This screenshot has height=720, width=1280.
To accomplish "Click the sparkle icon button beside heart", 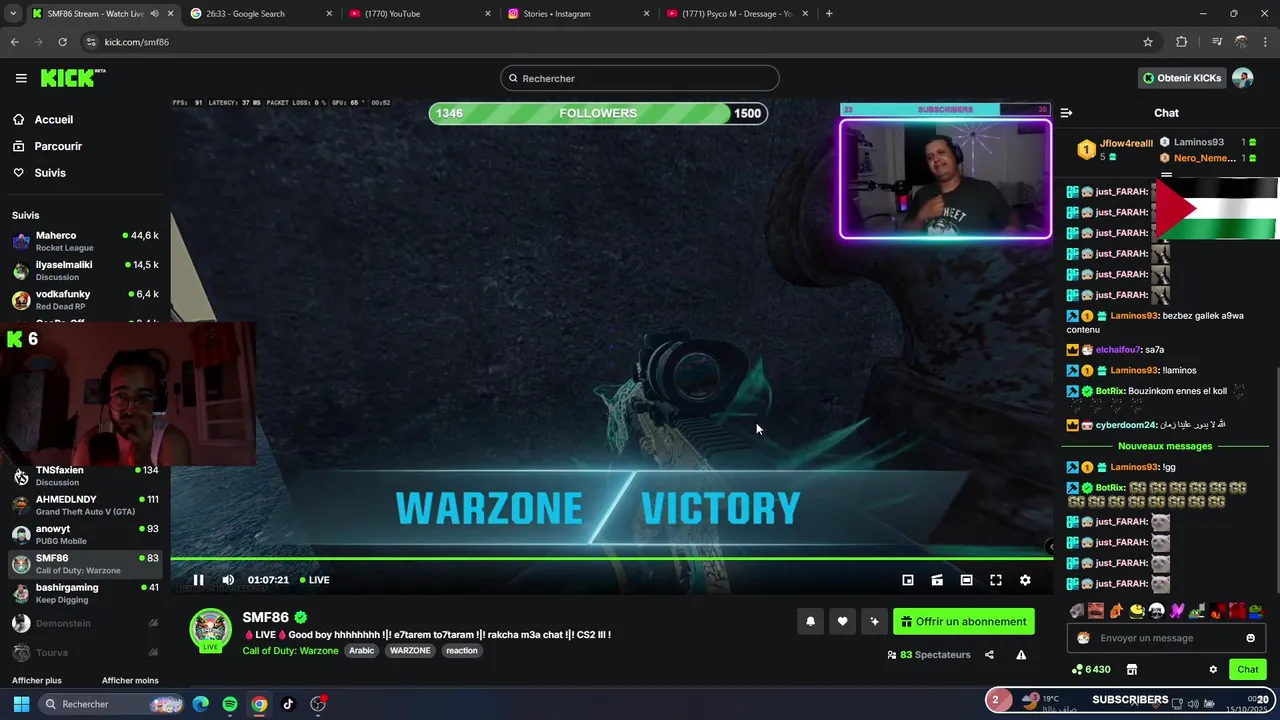I will tap(874, 622).
